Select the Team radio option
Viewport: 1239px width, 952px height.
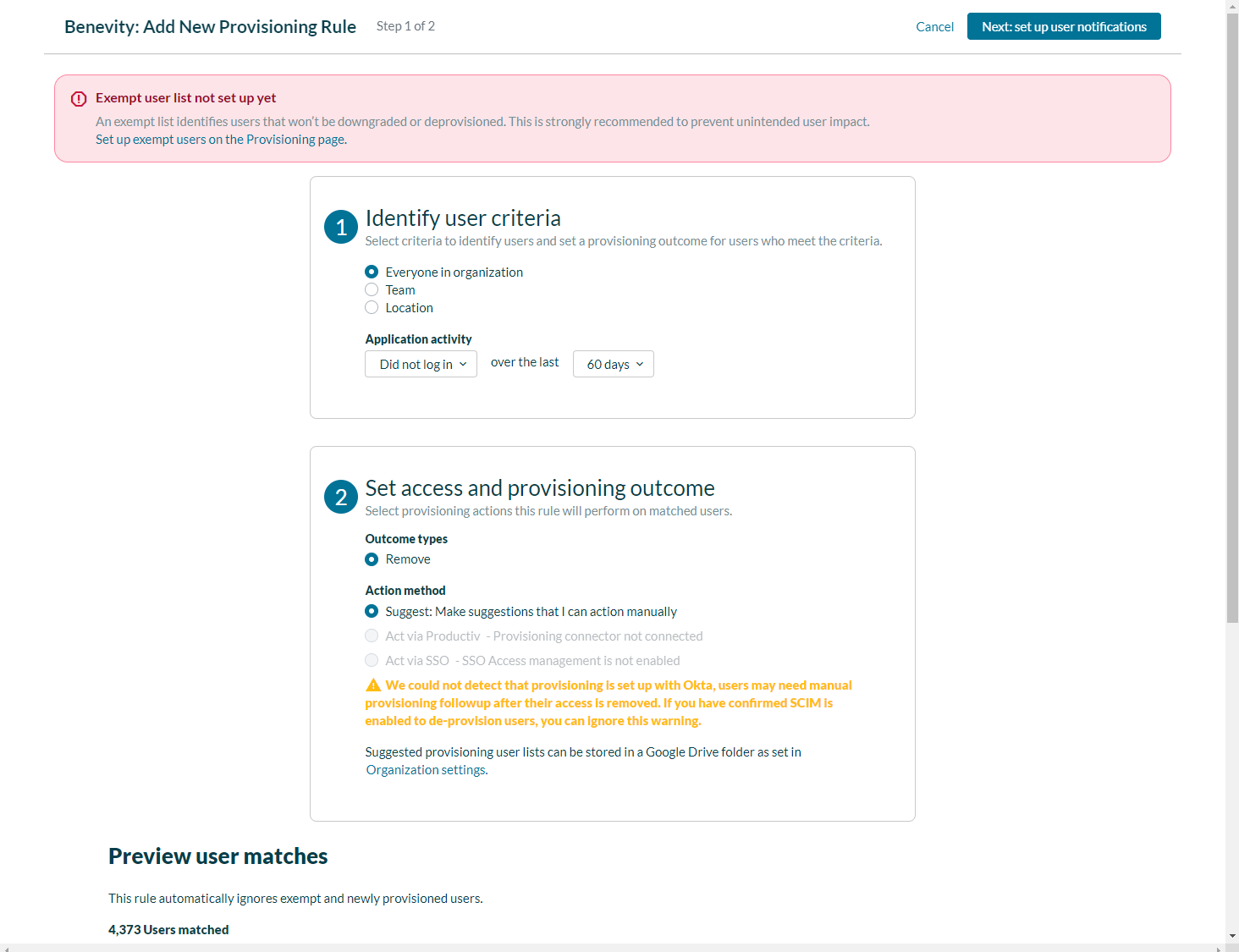click(x=372, y=289)
